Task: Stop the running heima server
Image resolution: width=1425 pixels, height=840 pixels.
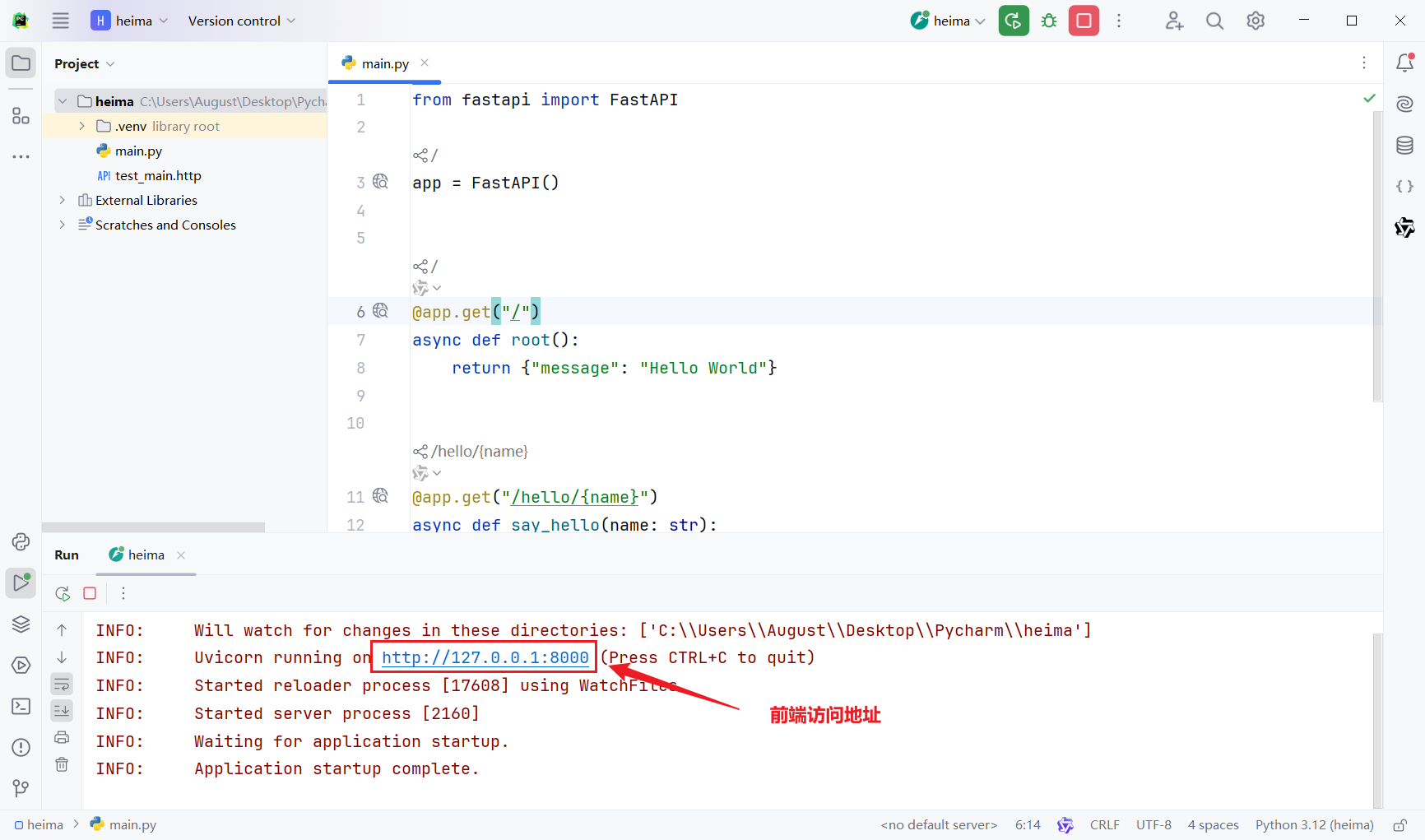Action: pyautogui.click(x=1084, y=21)
